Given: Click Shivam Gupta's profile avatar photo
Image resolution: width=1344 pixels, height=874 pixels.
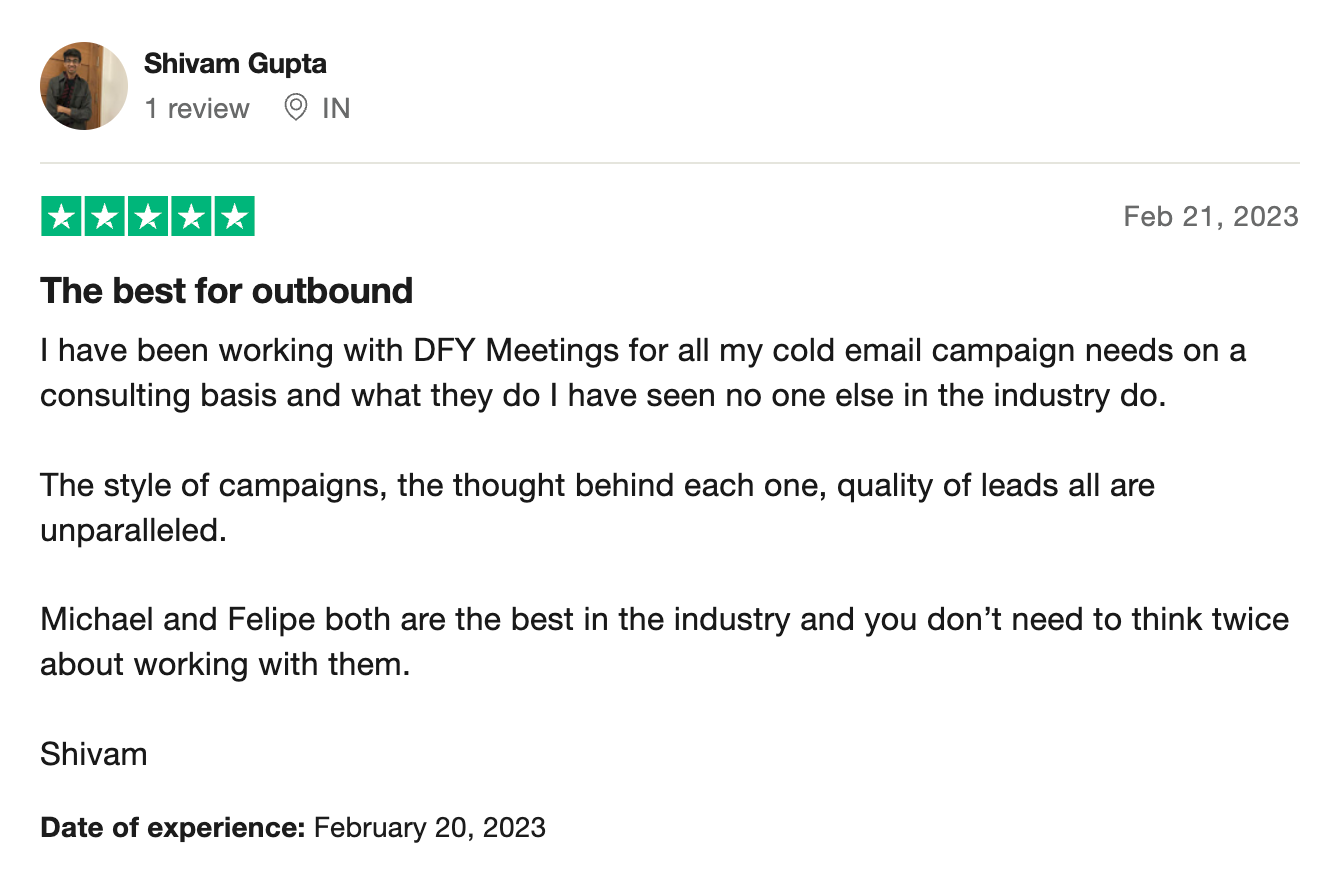Looking at the screenshot, I should tap(84, 86).
